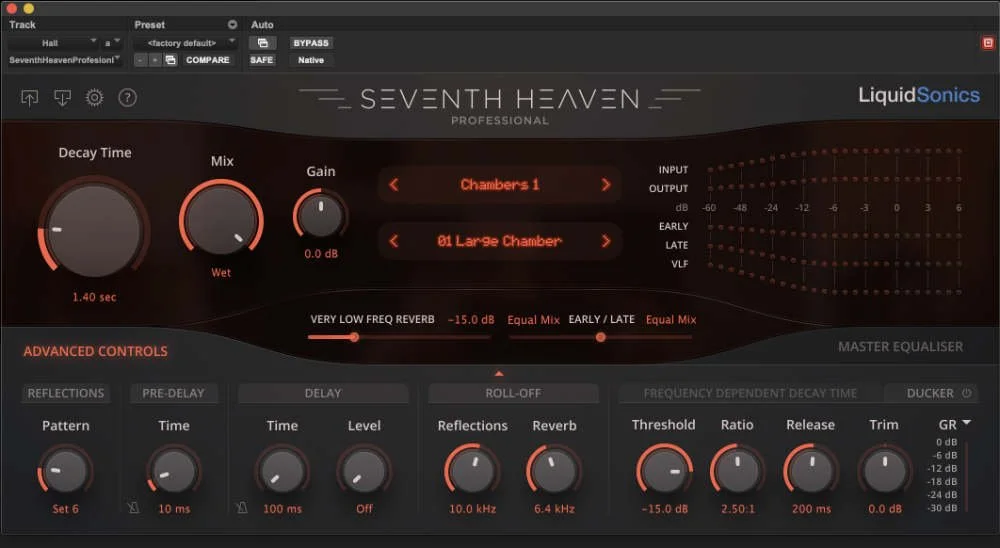Expand the GR meter dropdown arrow
Screen dimensions: 1000x548
967,423
